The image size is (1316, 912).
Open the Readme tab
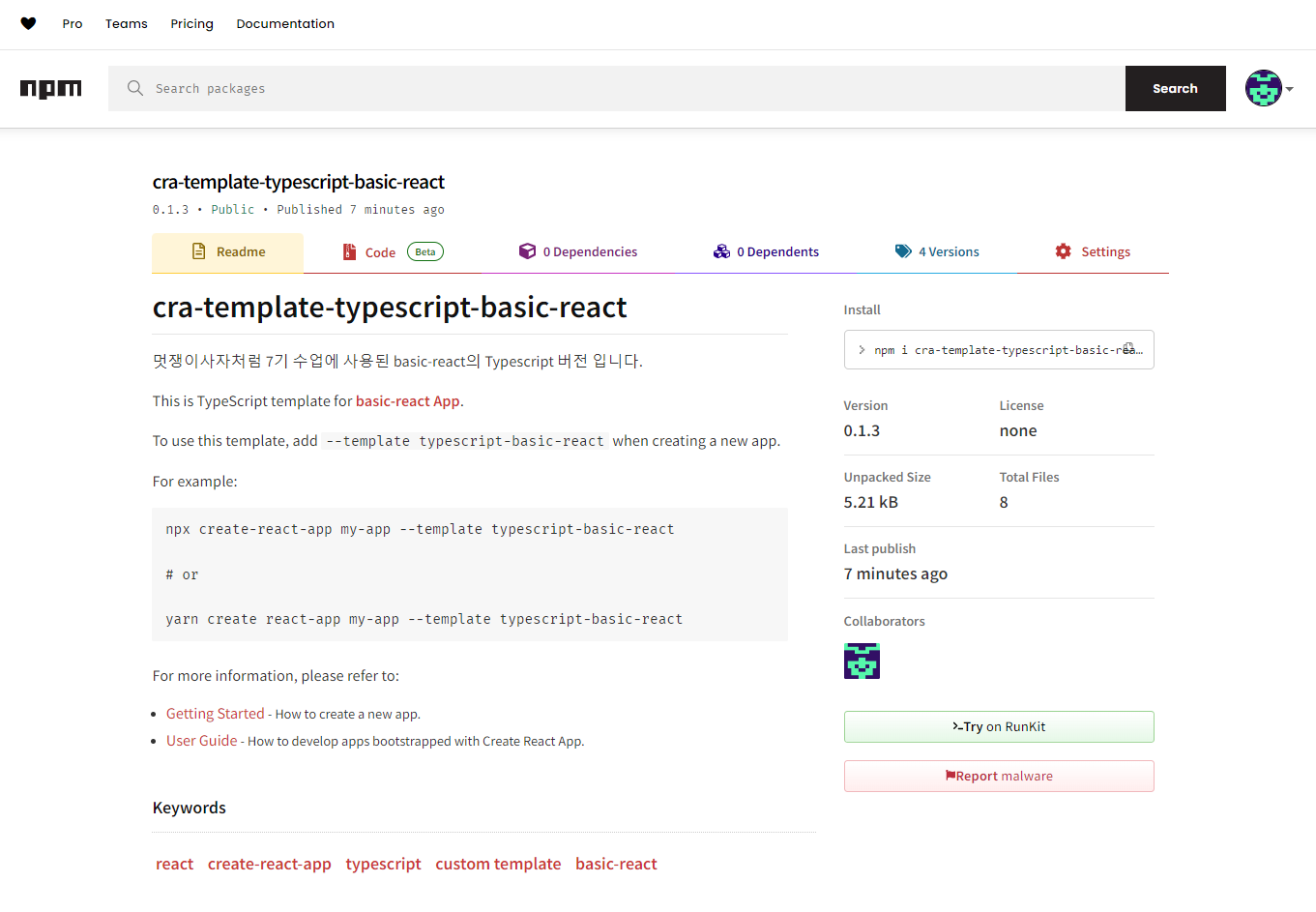click(227, 252)
